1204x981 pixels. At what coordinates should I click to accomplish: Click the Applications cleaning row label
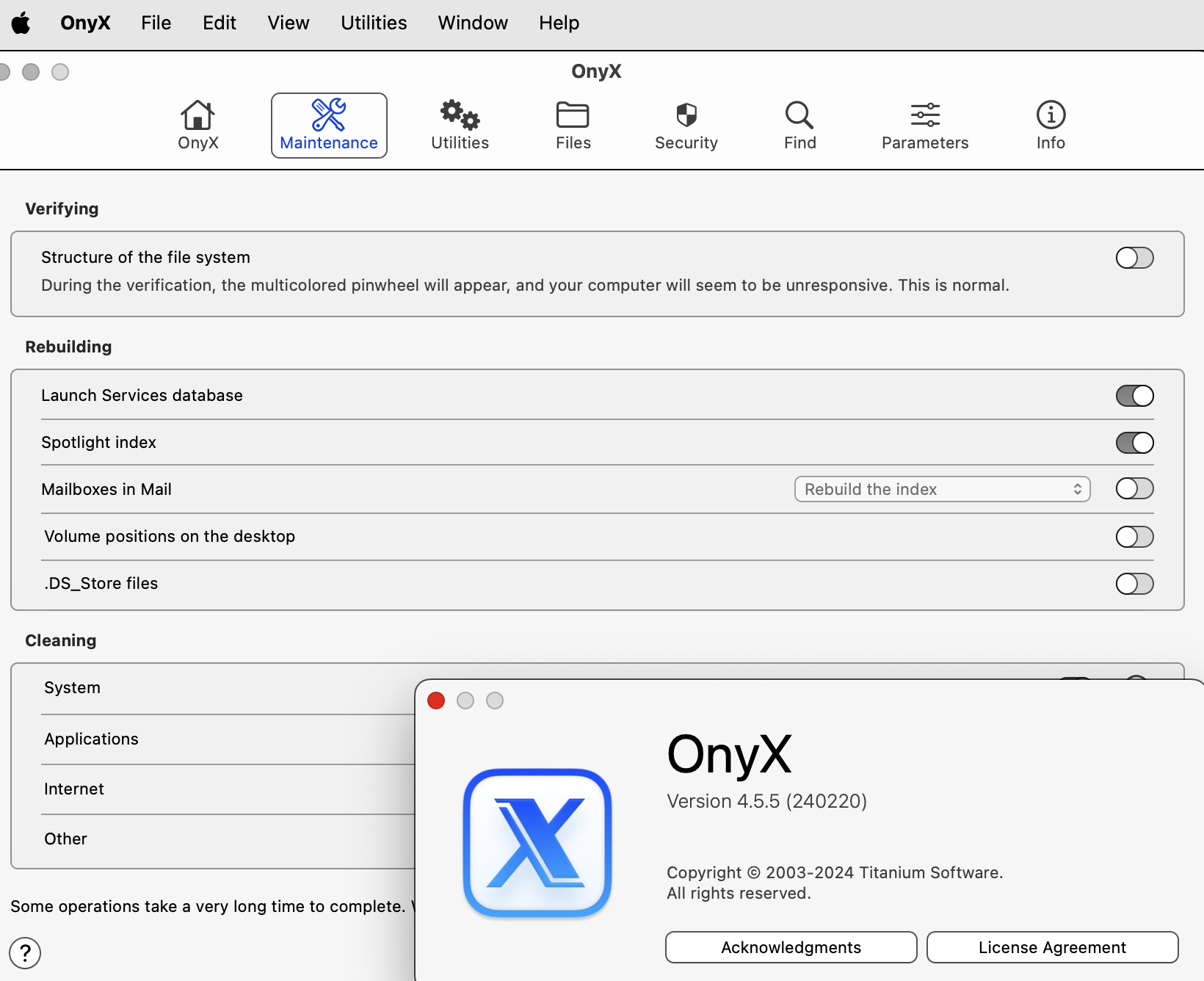point(91,739)
